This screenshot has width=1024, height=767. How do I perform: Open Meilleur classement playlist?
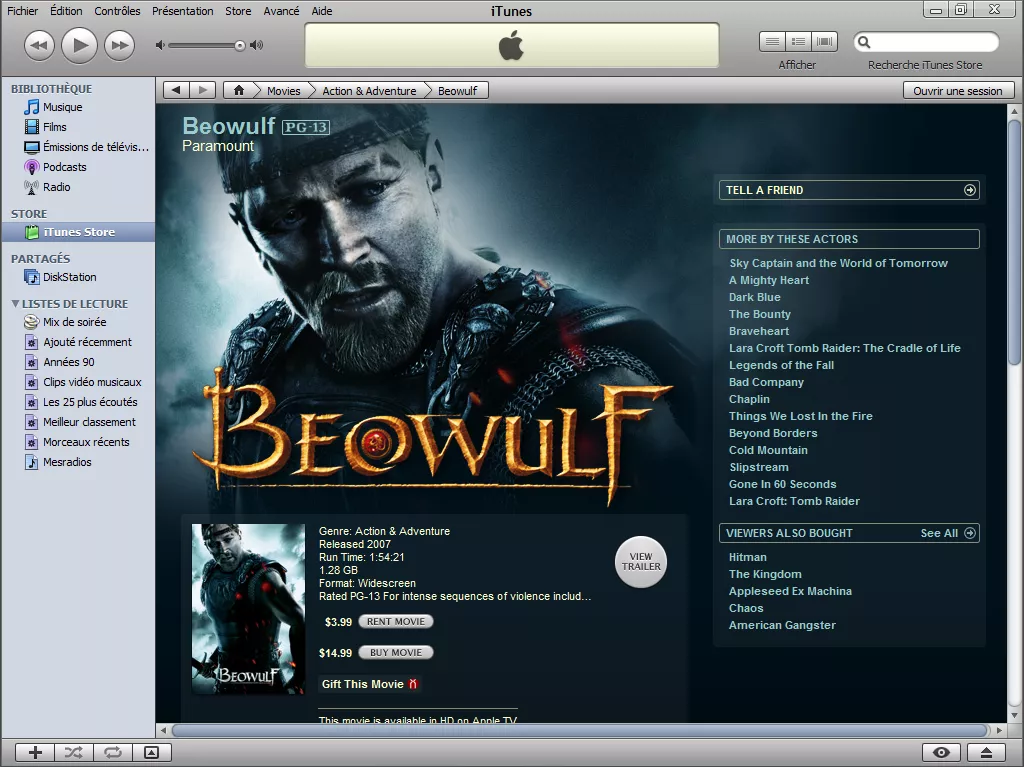pos(78,422)
